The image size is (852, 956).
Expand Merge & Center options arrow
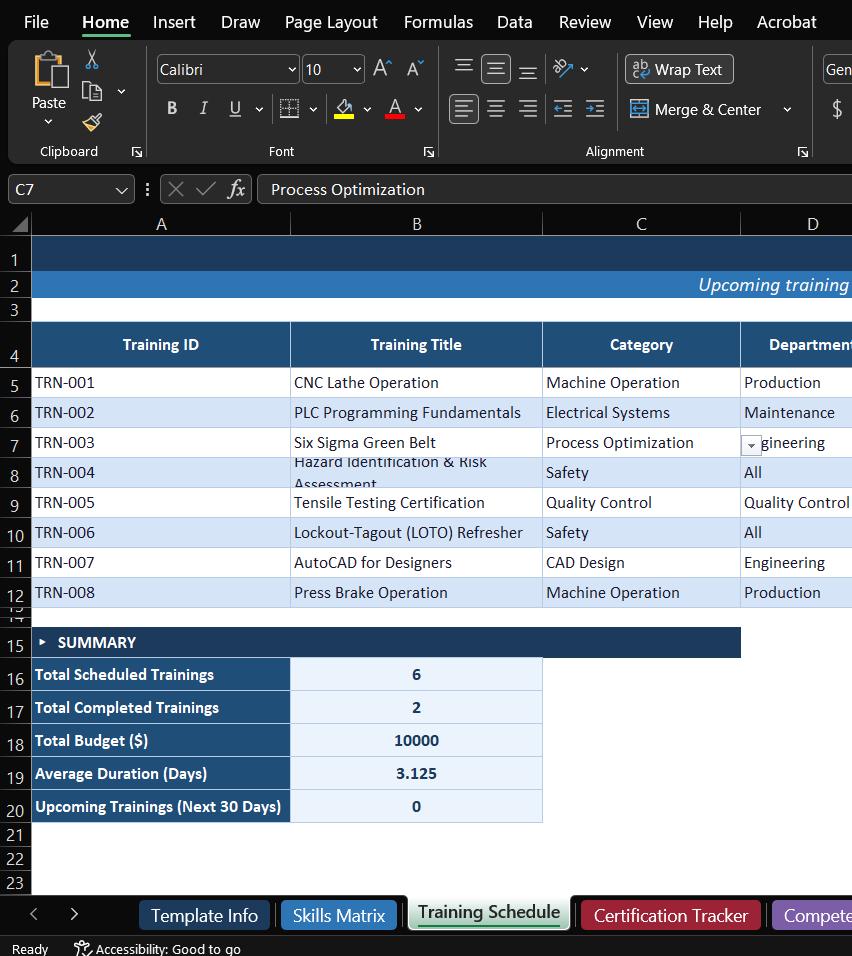[787, 110]
